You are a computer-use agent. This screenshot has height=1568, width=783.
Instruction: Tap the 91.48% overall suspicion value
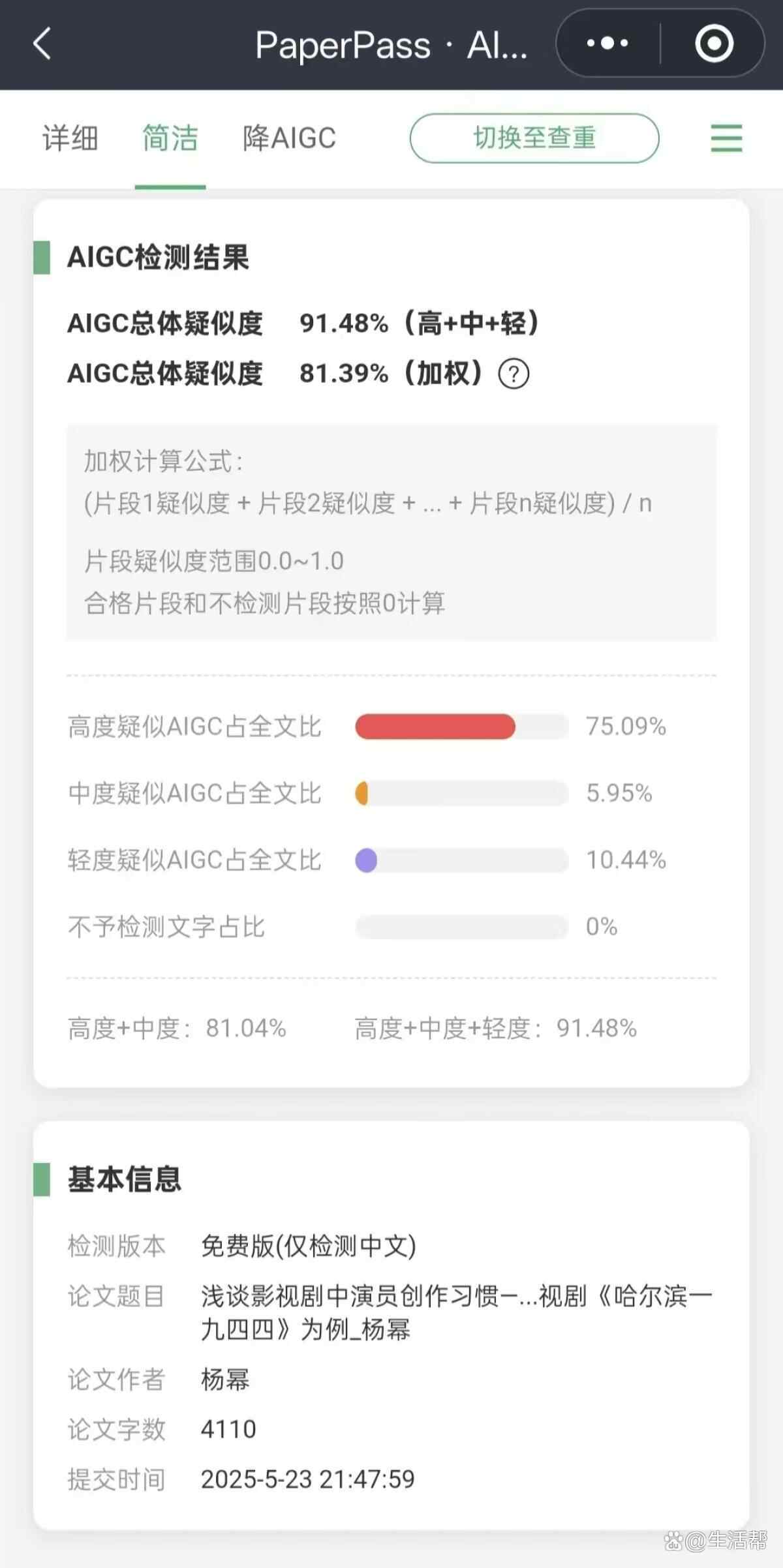point(344,324)
